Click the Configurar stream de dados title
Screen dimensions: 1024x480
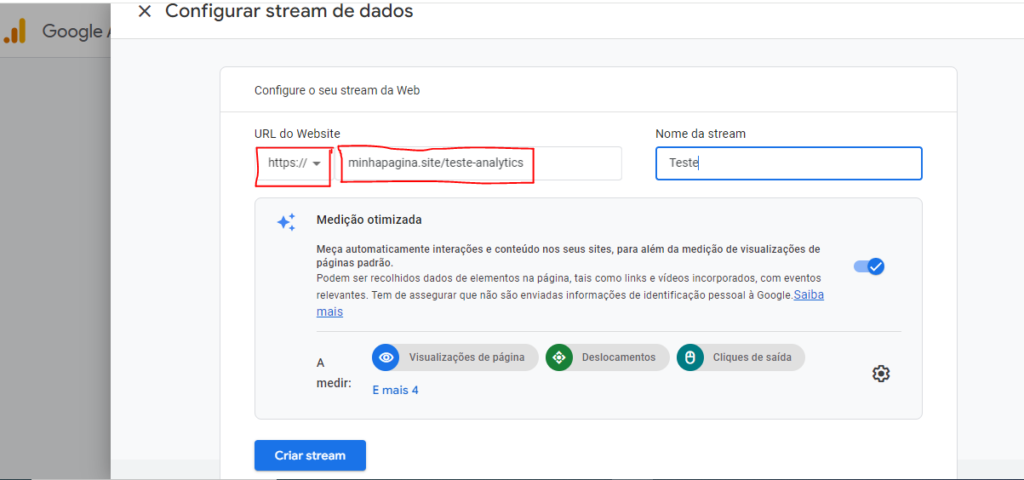(289, 11)
